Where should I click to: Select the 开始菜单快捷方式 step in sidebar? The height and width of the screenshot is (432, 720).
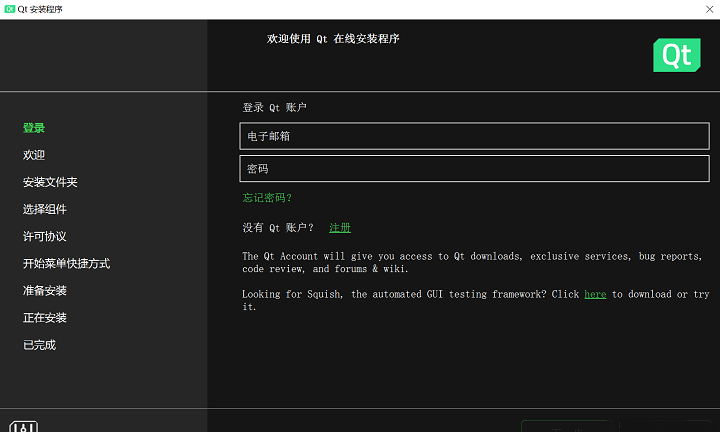[x=67, y=264]
